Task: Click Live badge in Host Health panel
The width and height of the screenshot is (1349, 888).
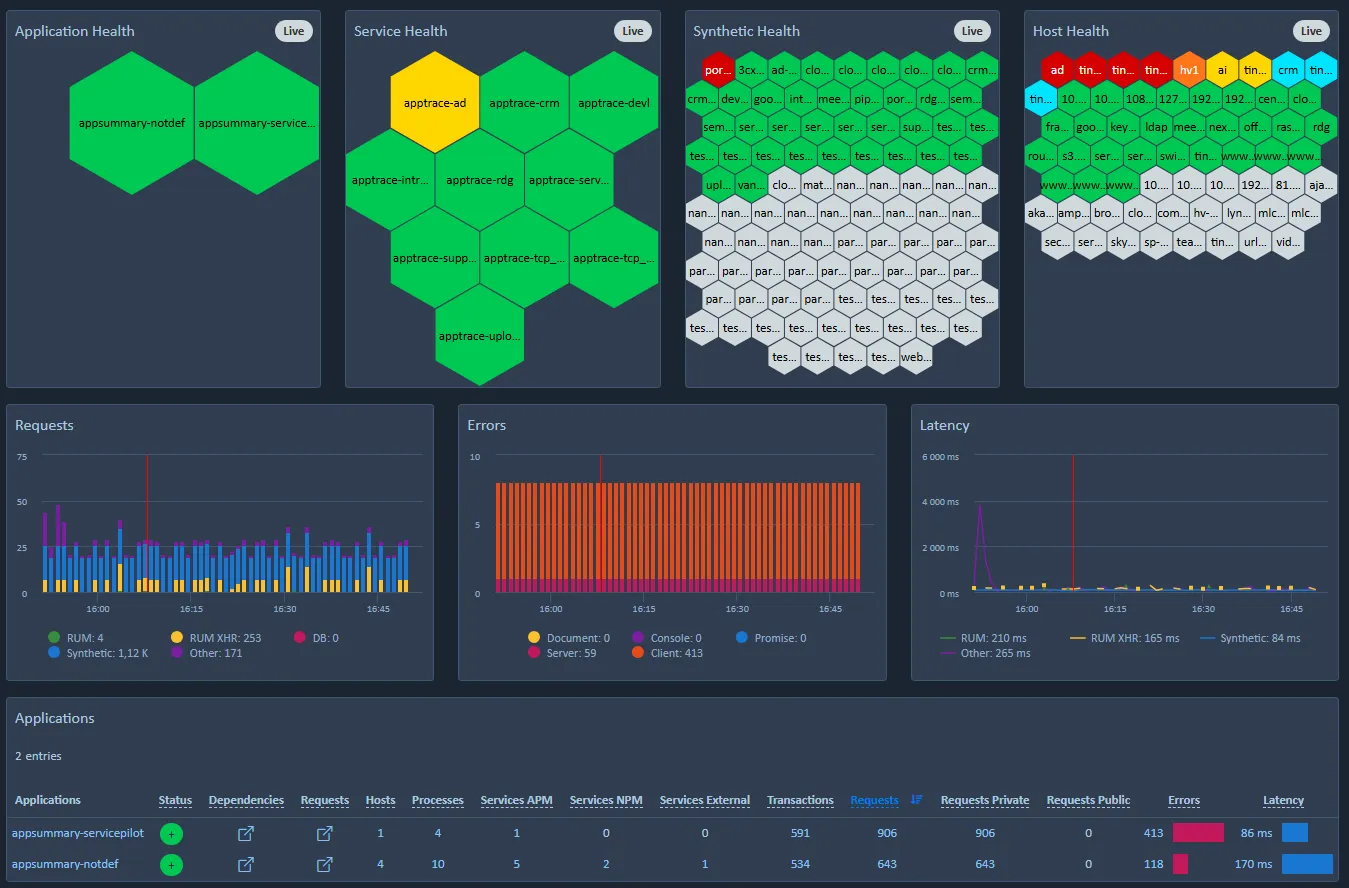Action: pos(1311,31)
